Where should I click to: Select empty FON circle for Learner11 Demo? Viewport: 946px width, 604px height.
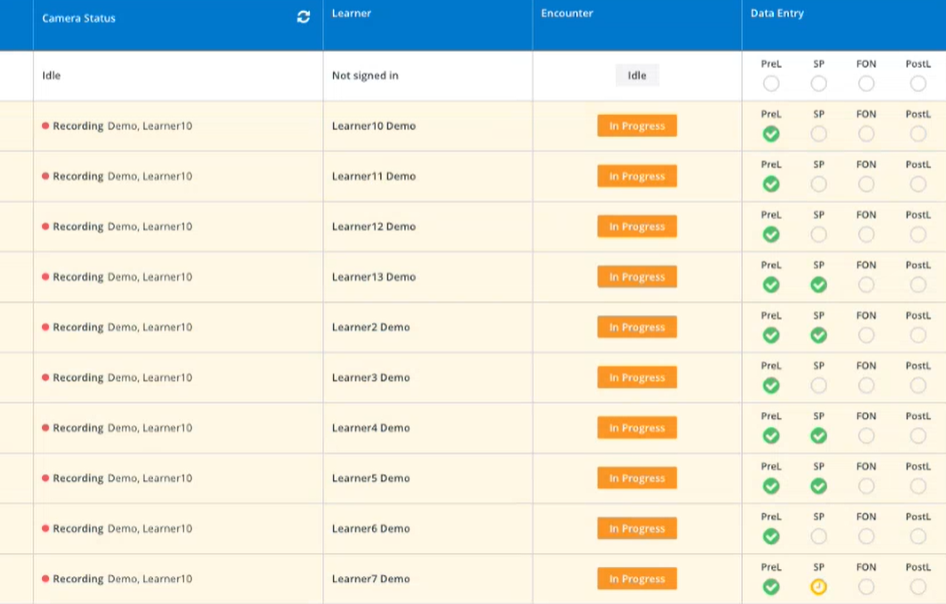(866, 184)
